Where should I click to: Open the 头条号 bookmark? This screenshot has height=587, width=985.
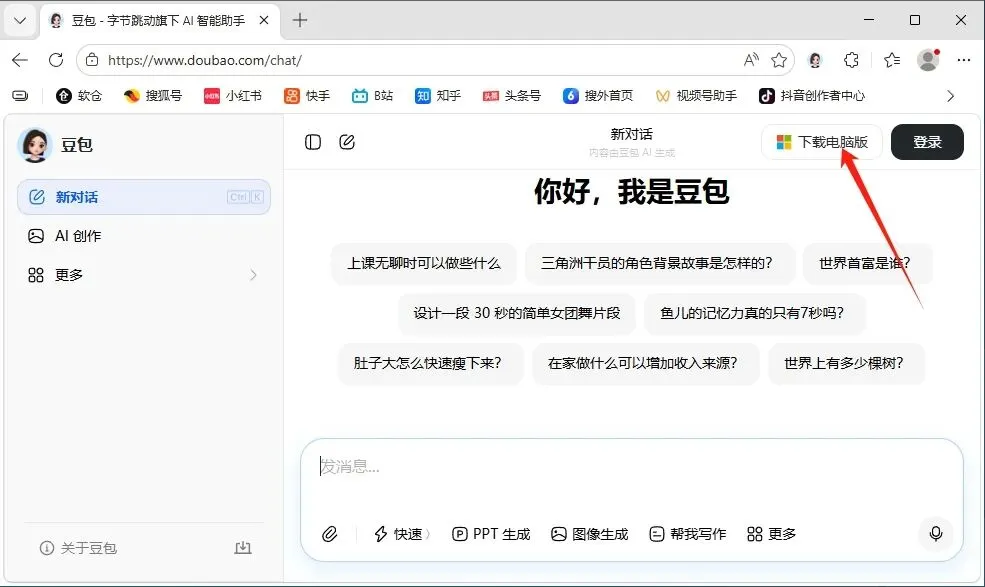(511, 96)
